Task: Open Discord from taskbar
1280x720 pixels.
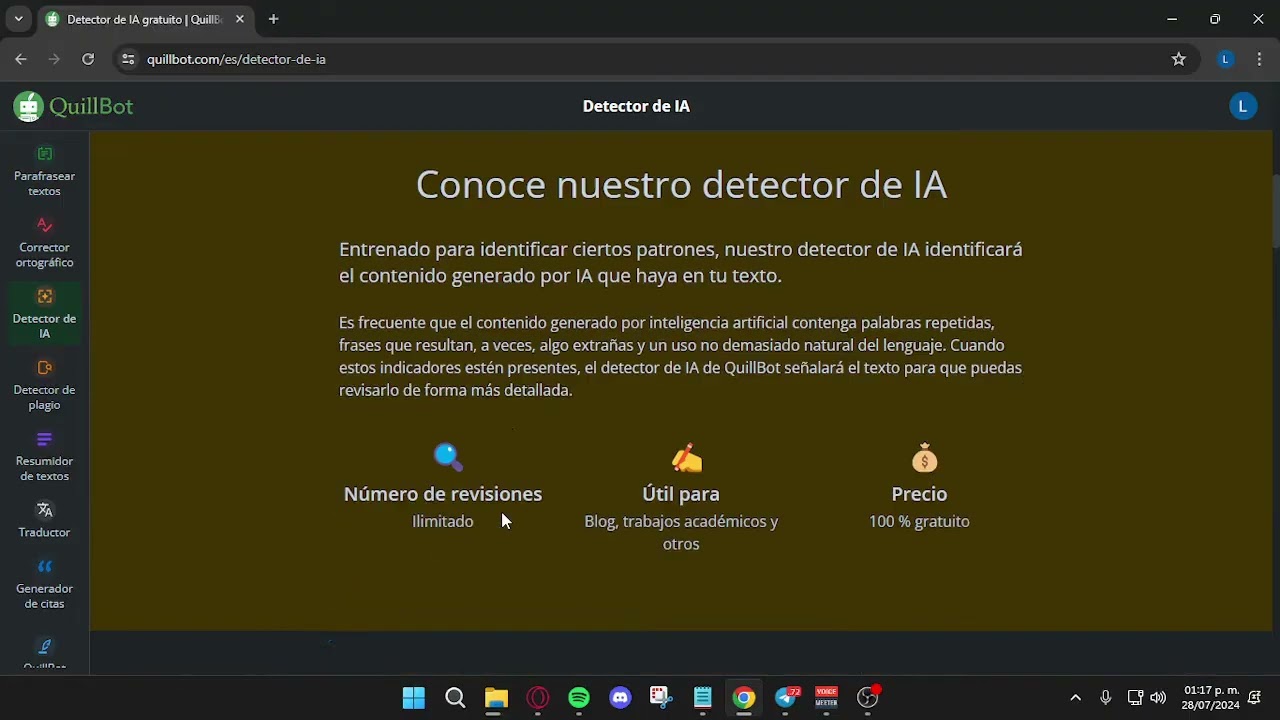Action: pos(620,698)
